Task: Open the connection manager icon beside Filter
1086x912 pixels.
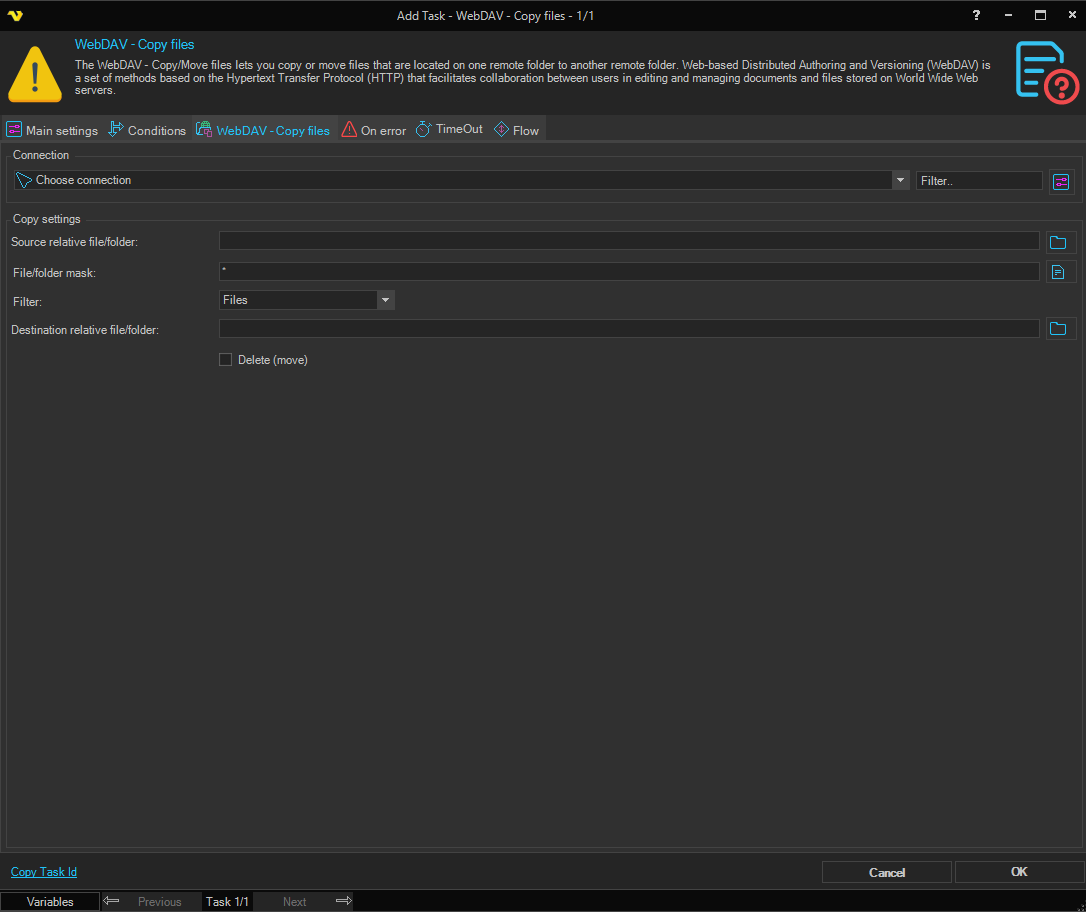Action: (x=1061, y=181)
